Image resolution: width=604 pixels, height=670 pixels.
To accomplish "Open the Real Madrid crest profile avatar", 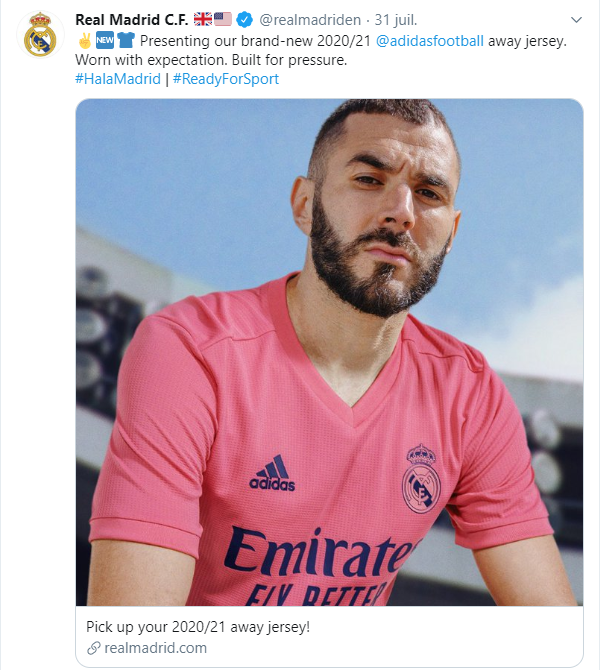I will (40, 35).
